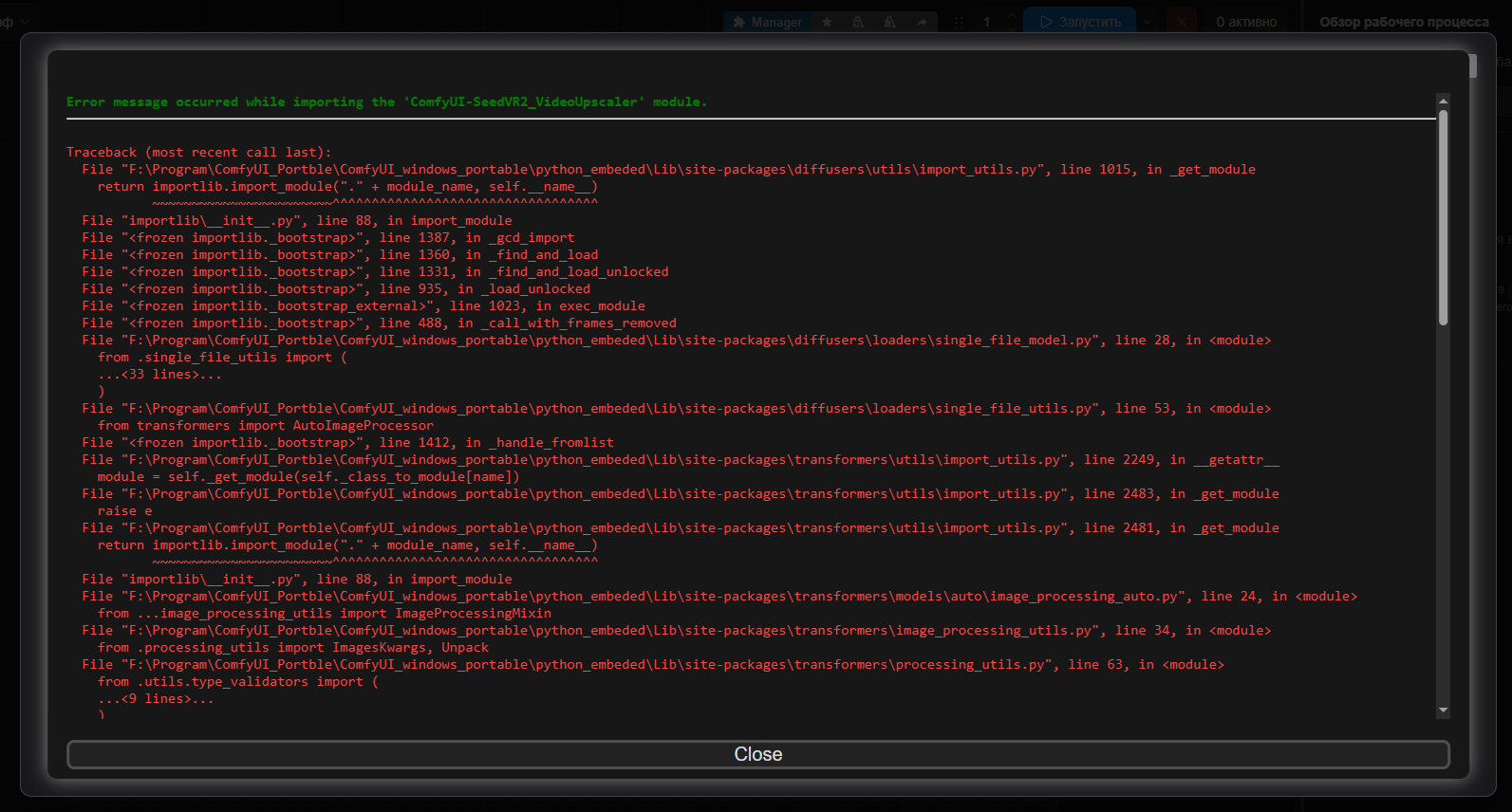Screen dimensions: 1512x812
Task: Click the line with 'image_processing_utils.py', line 34
Action: pos(676,630)
